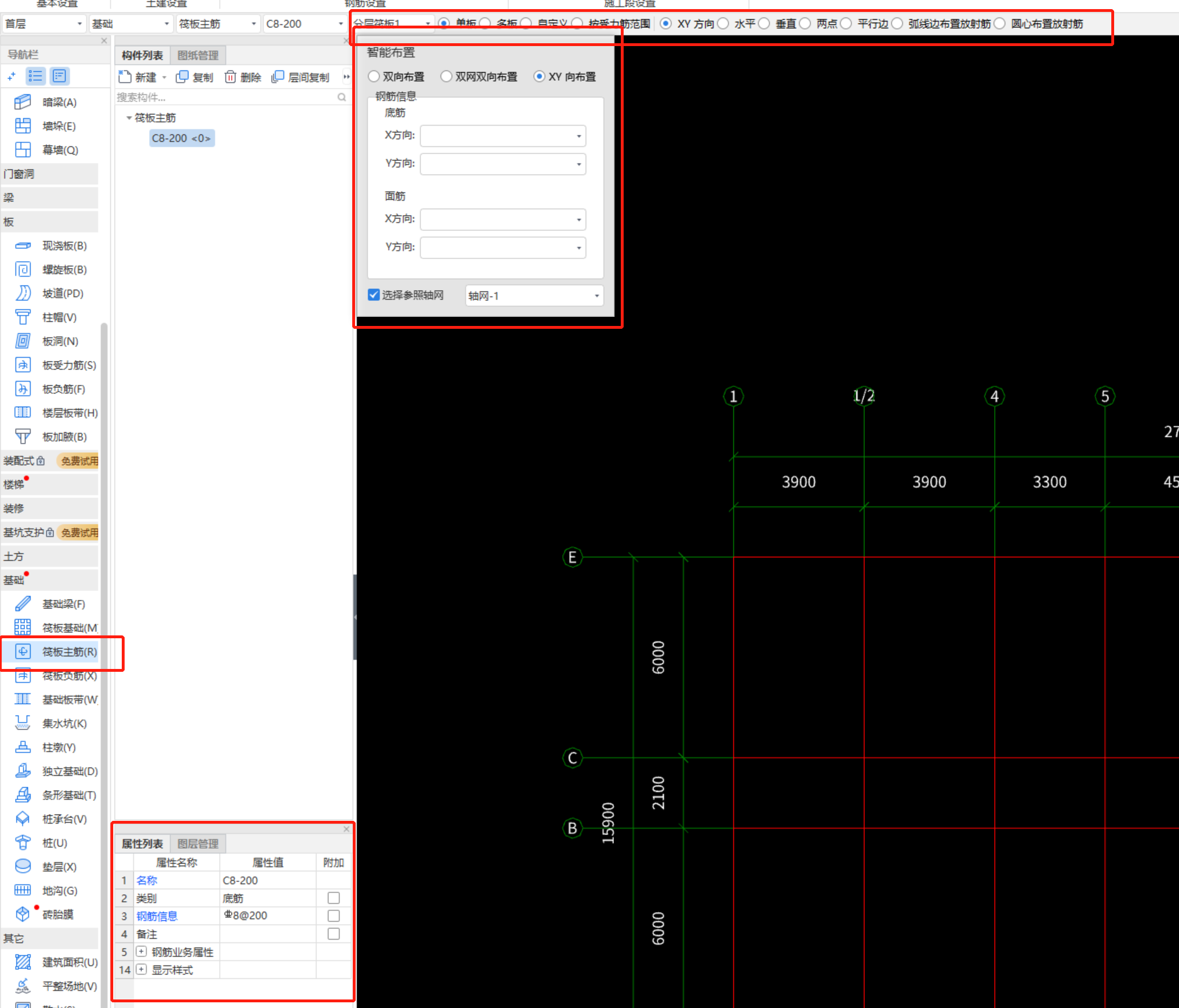Choose 双向布置 radio option
Viewport: 1179px width, 1008px height.
(374, 77)
